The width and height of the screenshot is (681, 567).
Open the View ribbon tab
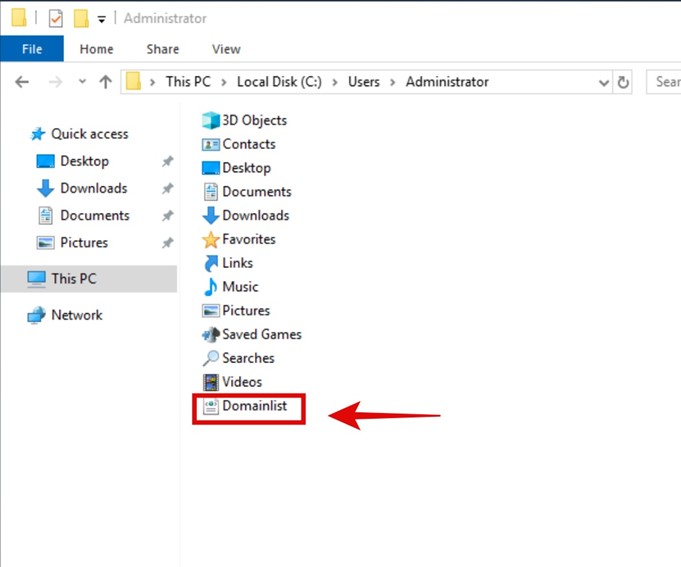coord(226,49)
